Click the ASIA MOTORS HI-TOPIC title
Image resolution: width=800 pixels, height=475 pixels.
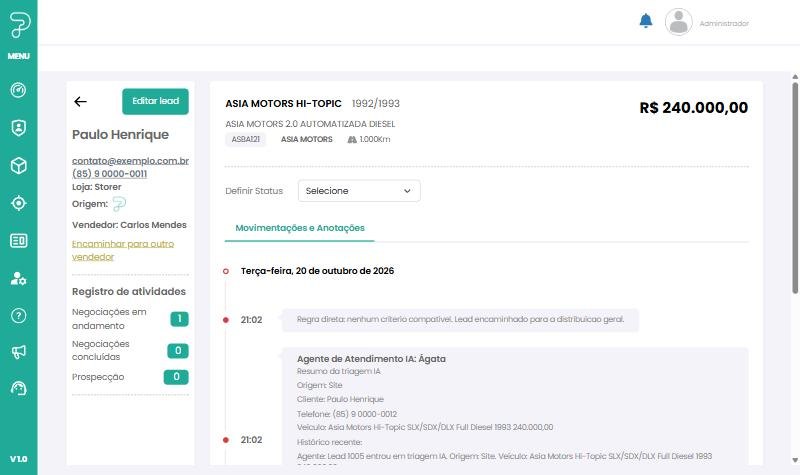click(x=283, y=104)
